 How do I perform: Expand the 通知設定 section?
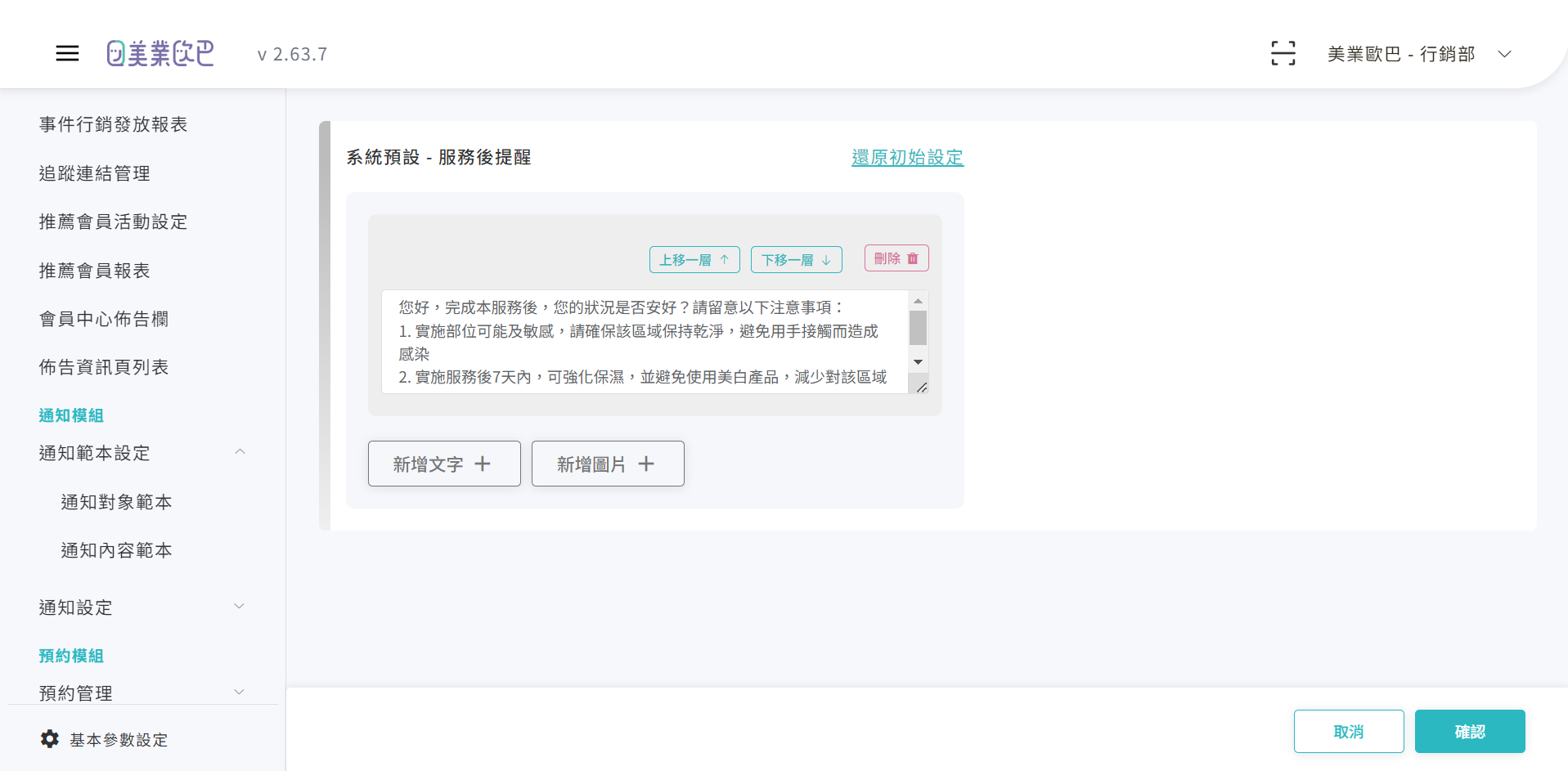coord(142,607)
